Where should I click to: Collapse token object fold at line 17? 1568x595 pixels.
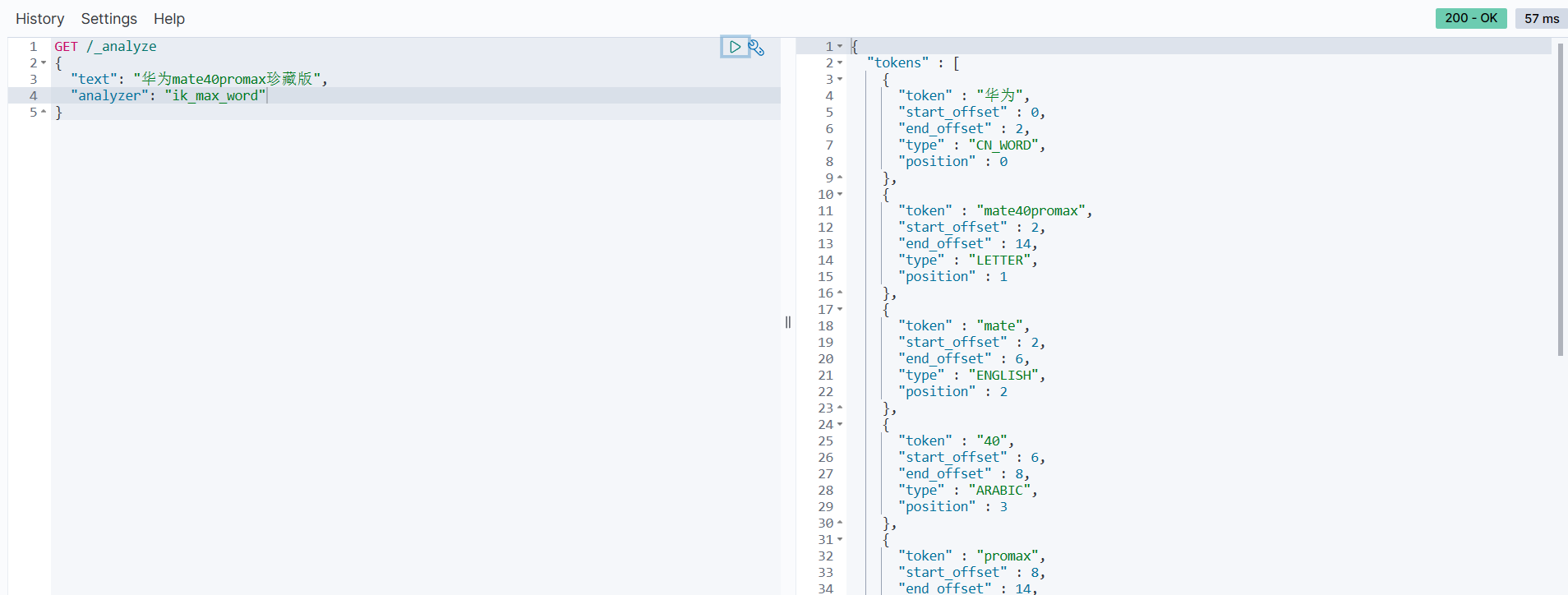point(840,310)
